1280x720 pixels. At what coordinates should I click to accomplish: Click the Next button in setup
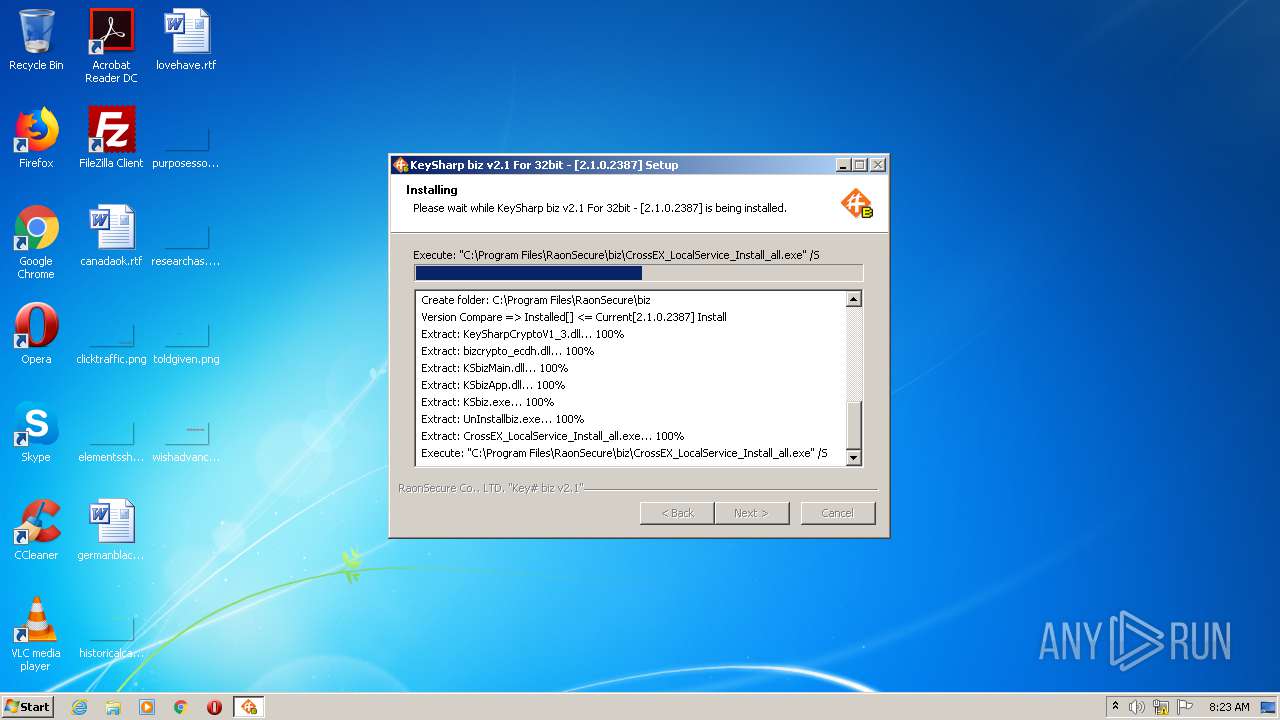pos(751,513)
